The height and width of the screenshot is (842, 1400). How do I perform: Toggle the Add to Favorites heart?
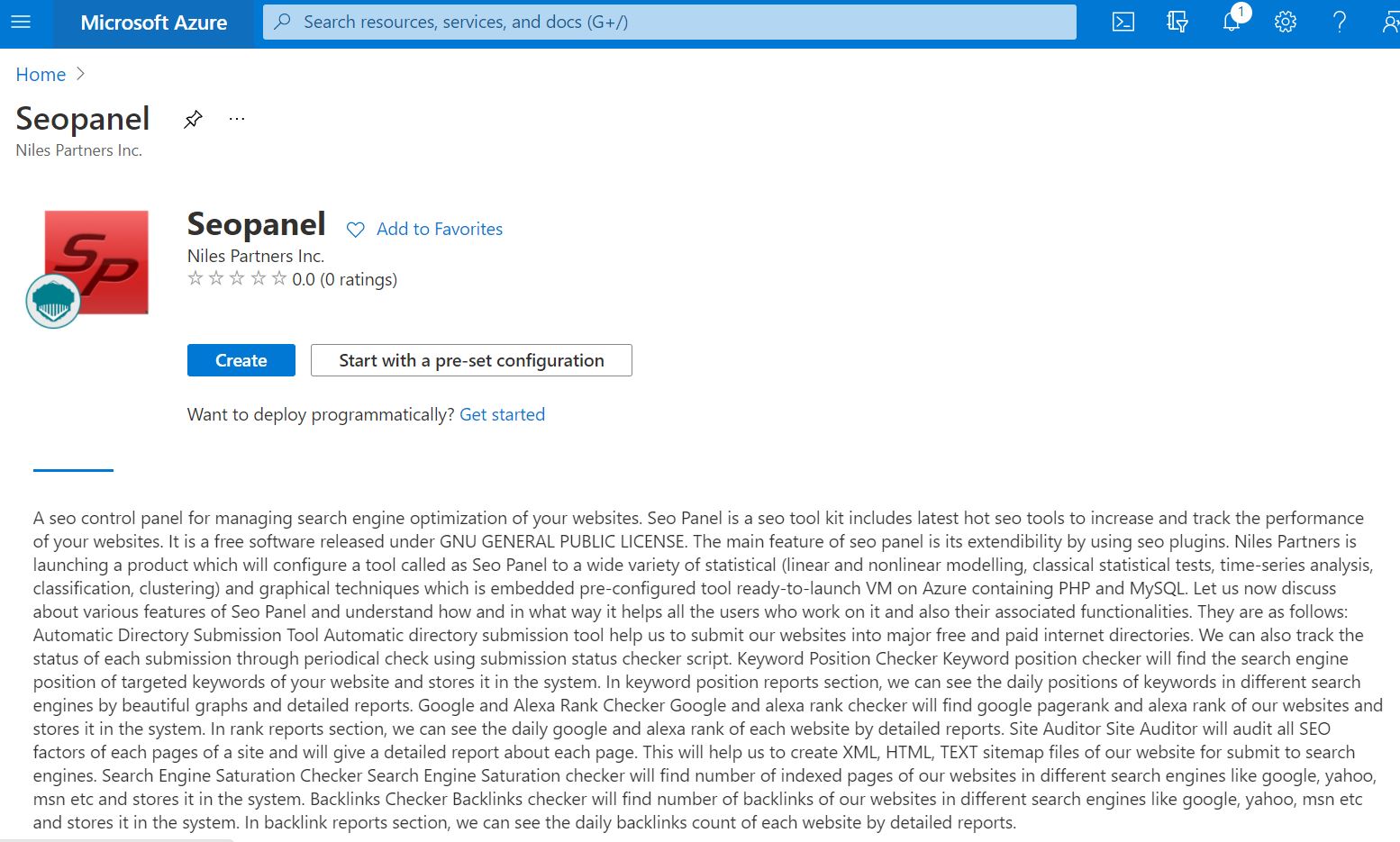356,230
